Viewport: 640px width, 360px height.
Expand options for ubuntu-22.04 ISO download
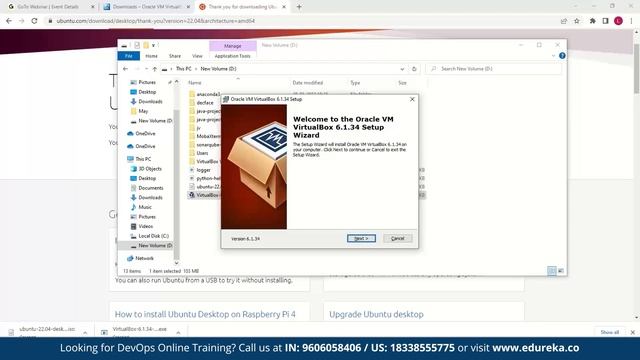click(x=85, y=333)
